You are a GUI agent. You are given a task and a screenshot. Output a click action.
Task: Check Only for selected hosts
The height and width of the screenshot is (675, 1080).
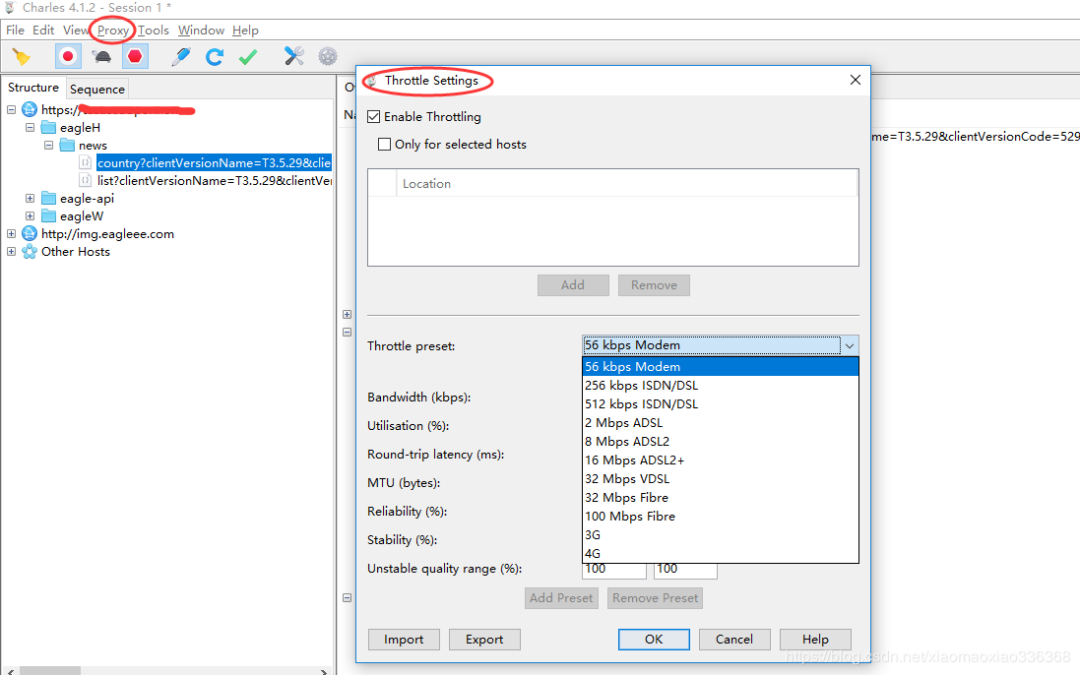tap(384, 144)
